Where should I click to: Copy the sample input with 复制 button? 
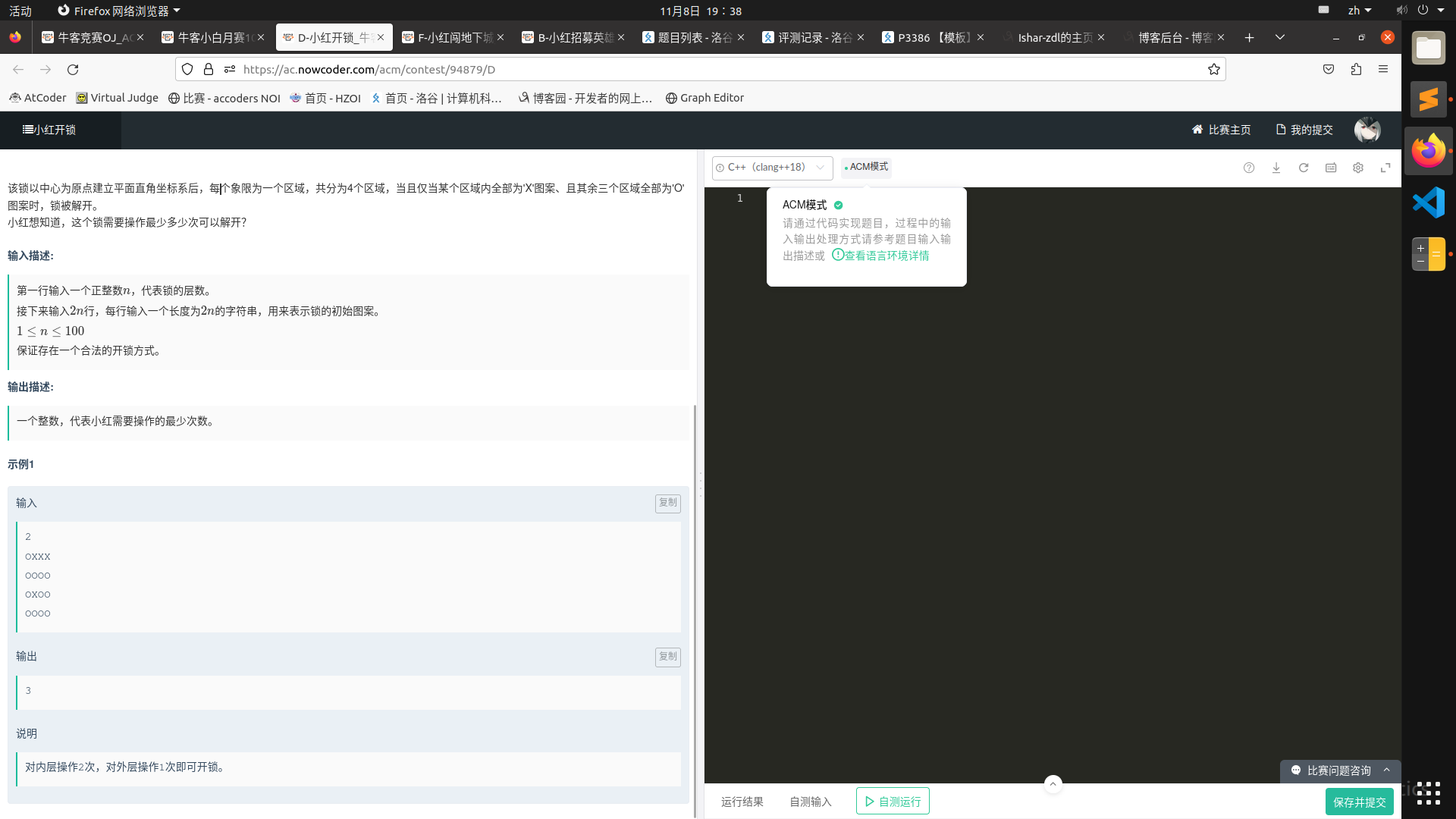tap(667, 503)
